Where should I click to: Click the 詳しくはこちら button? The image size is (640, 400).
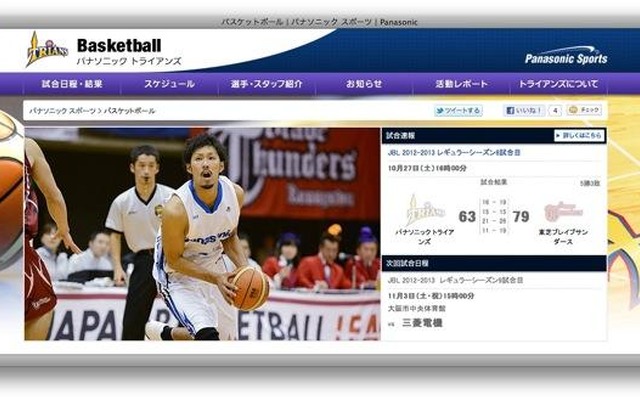click(x=579, y=136)
